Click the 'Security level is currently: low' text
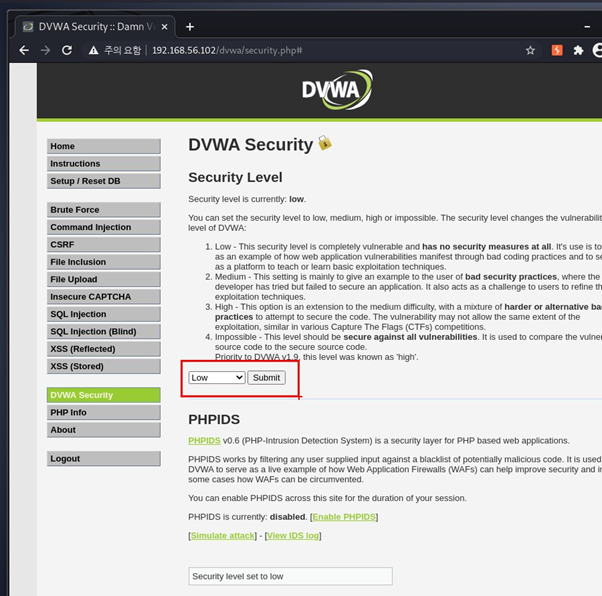This screenshot has height=596, width=602. (x=247, y=199)
